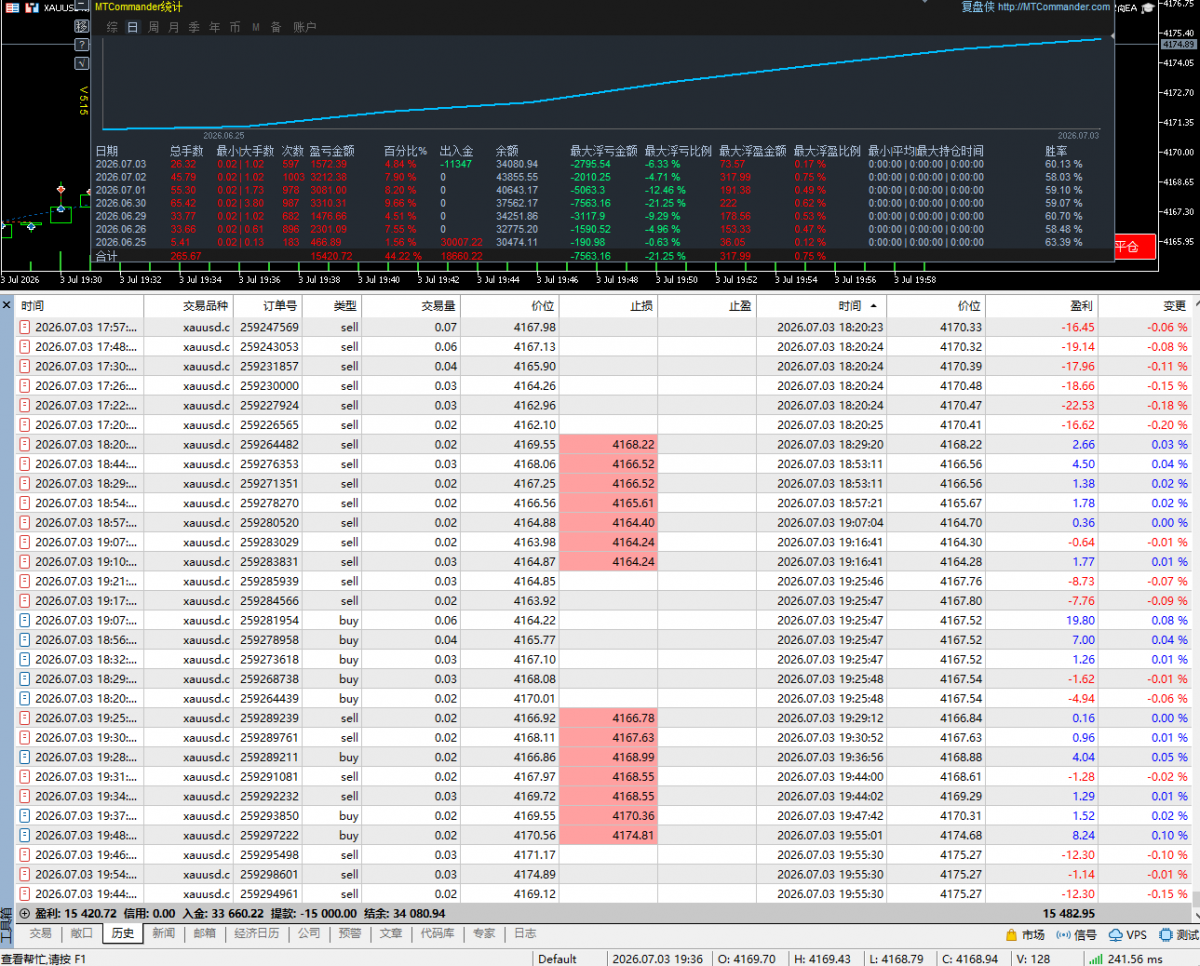
Task: Click the graduation cap EA icon
Action: (x=1148, y=8)
